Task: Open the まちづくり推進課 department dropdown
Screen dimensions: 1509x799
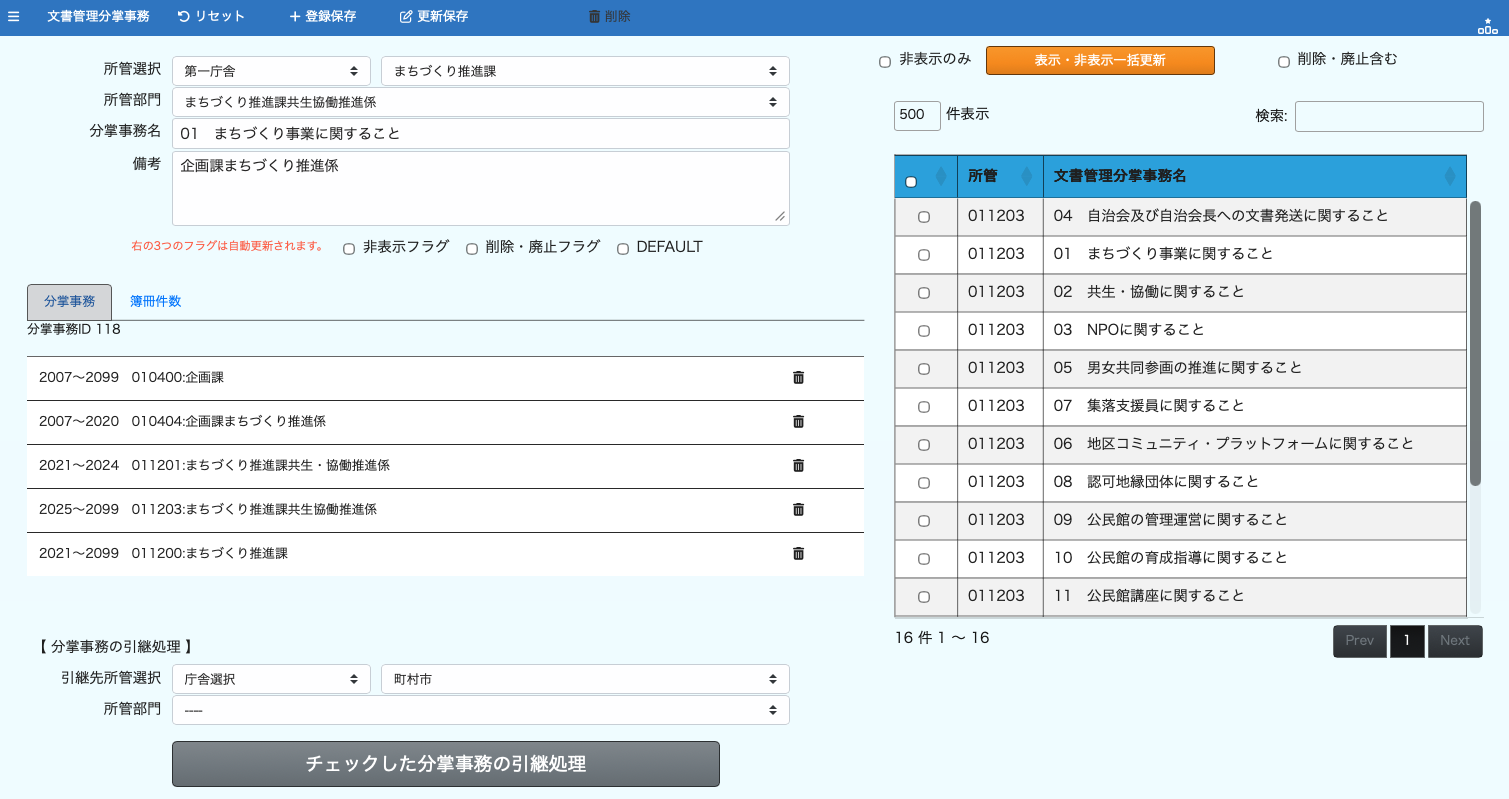Action: [585, 71]
